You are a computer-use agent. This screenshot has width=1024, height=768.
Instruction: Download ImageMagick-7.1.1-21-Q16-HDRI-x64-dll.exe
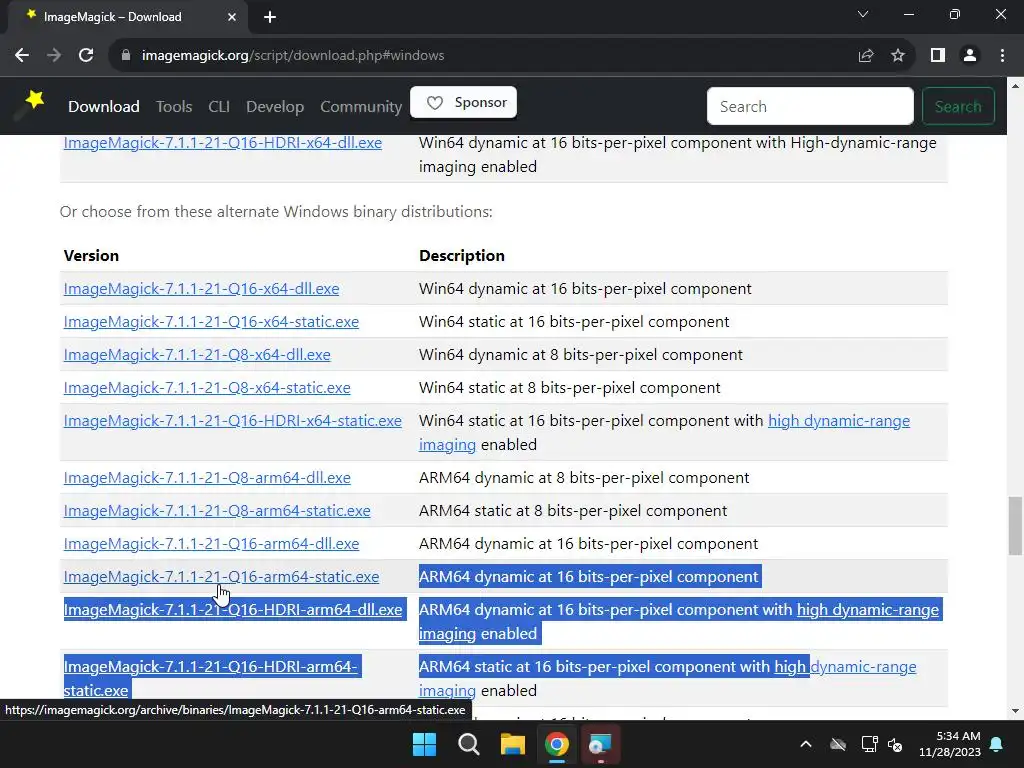click(x=223, y=143)
